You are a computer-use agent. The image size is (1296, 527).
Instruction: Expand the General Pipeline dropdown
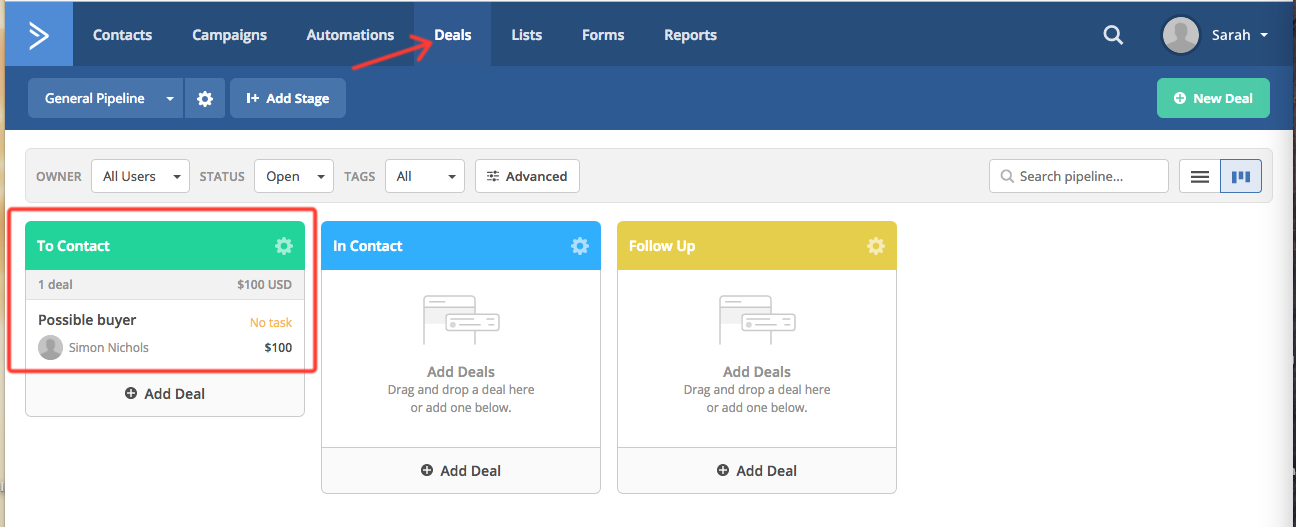[170, 99]
